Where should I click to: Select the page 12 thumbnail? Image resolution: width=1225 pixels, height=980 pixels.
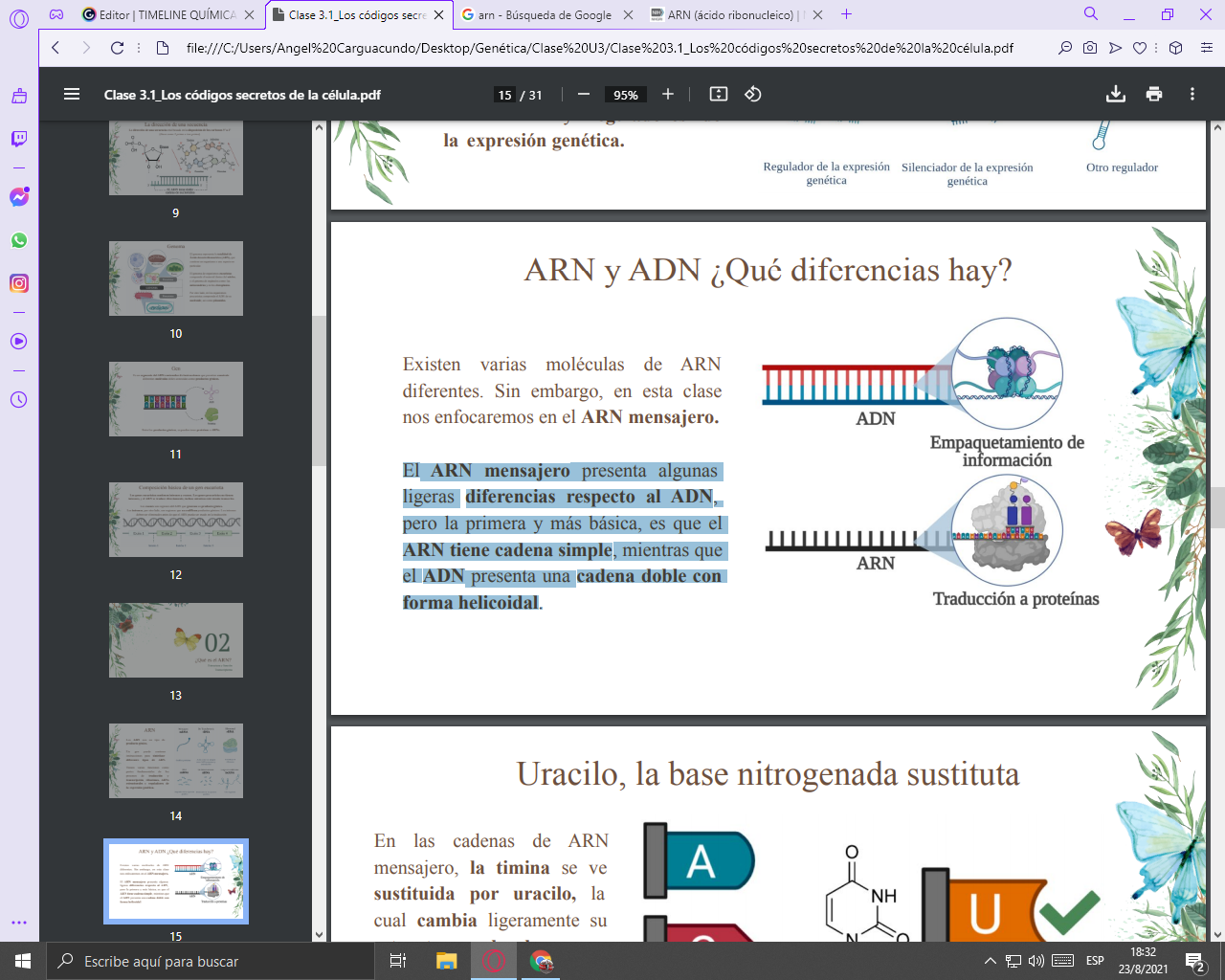176,520
